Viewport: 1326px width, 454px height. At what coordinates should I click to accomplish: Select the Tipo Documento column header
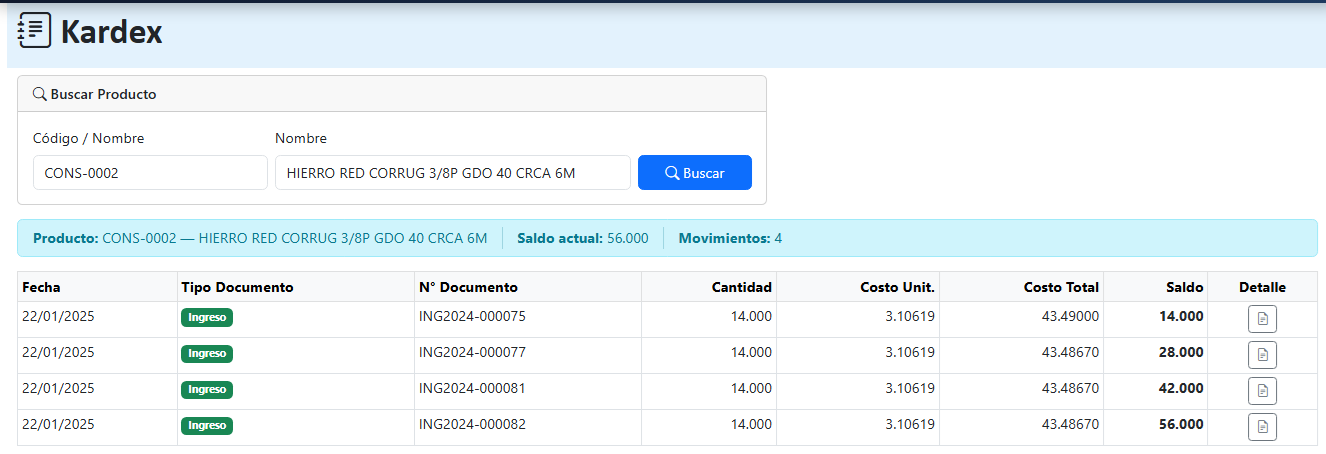[x=237, y=287]
